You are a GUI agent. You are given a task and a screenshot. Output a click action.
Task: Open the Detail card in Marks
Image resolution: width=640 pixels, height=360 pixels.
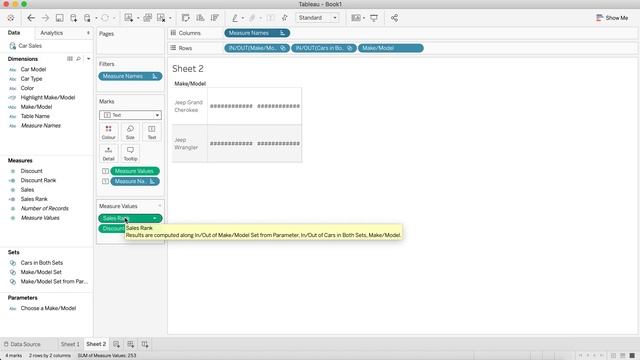click(109, 153)
